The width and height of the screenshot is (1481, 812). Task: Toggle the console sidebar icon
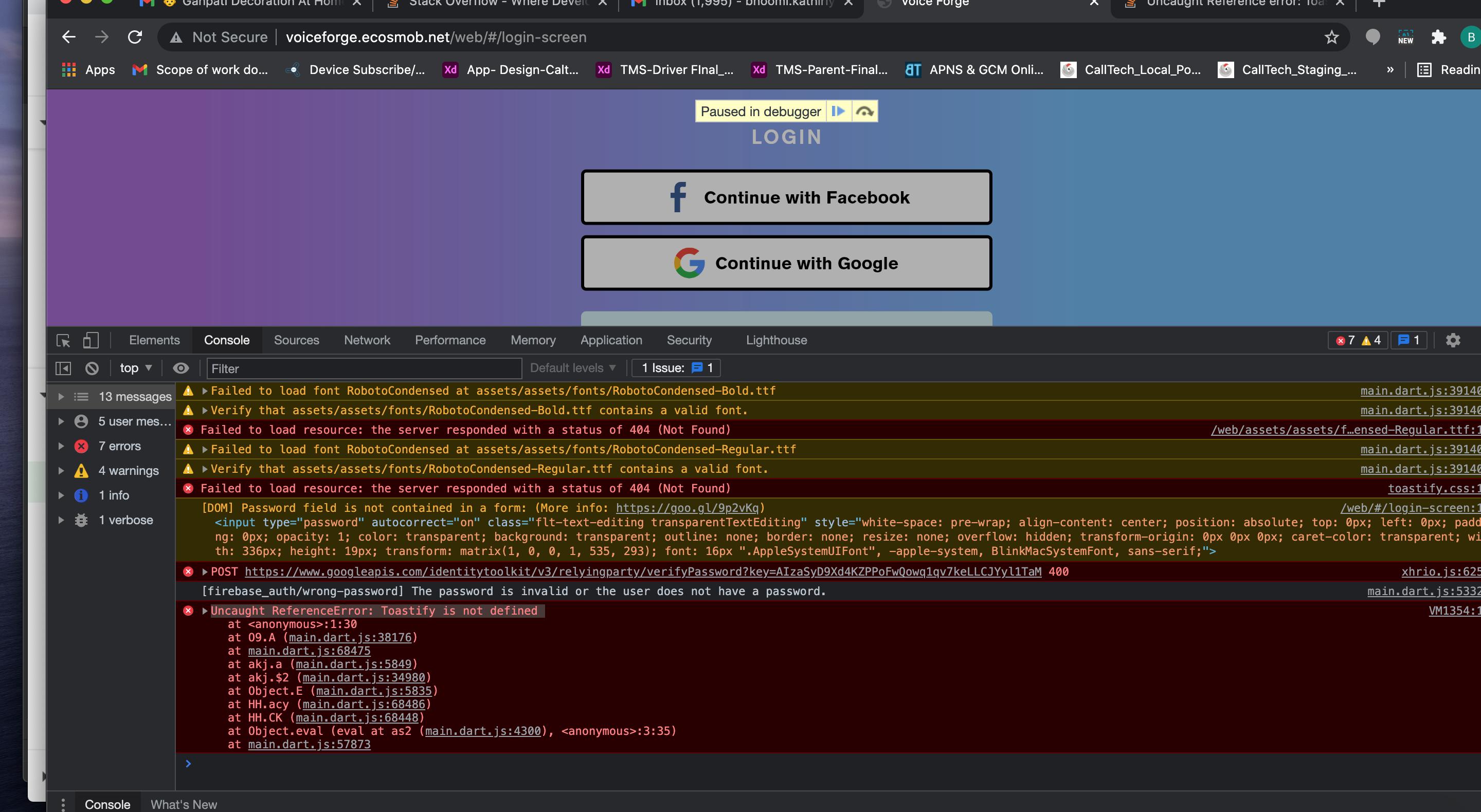coord(63,368)
